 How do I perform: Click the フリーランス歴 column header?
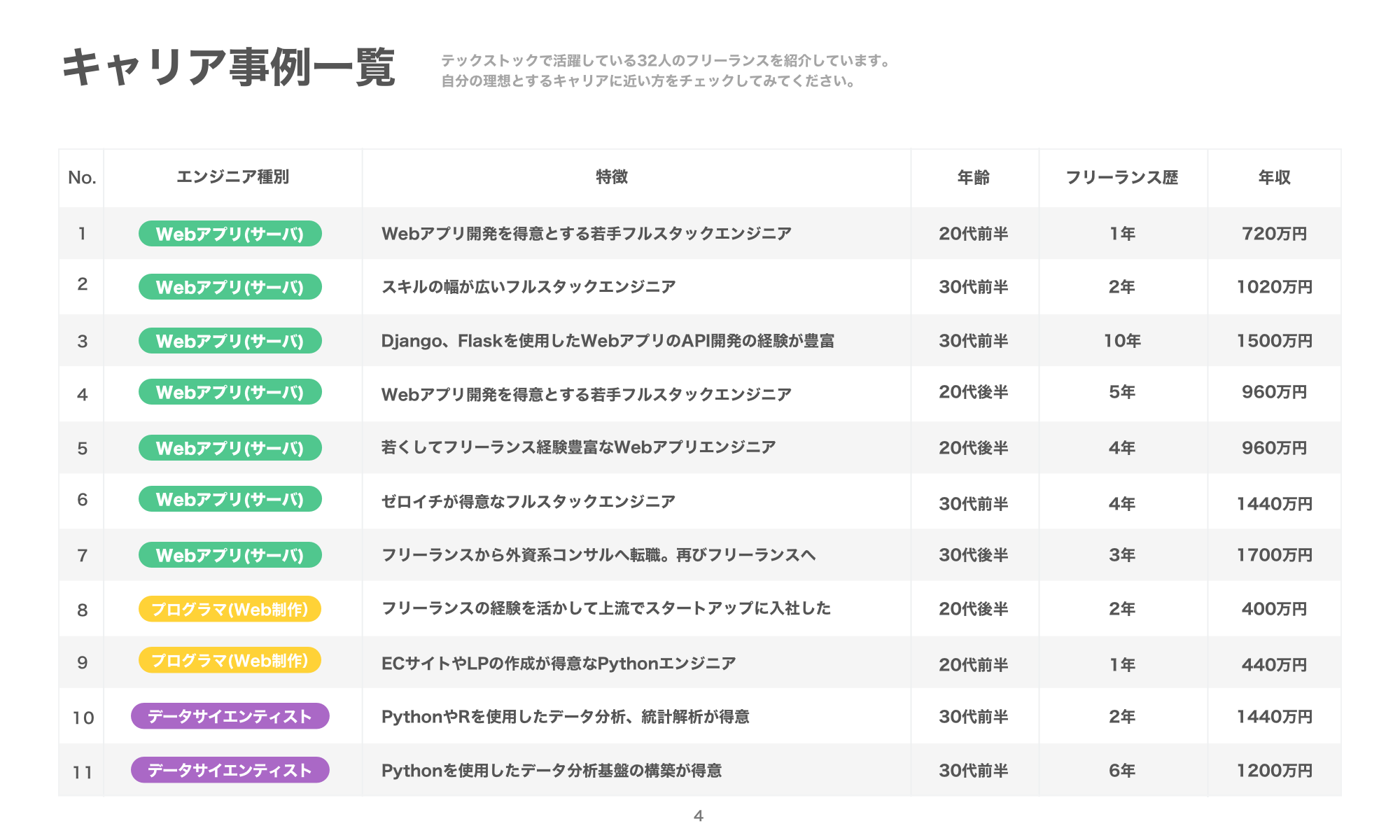pos(1121,178)
